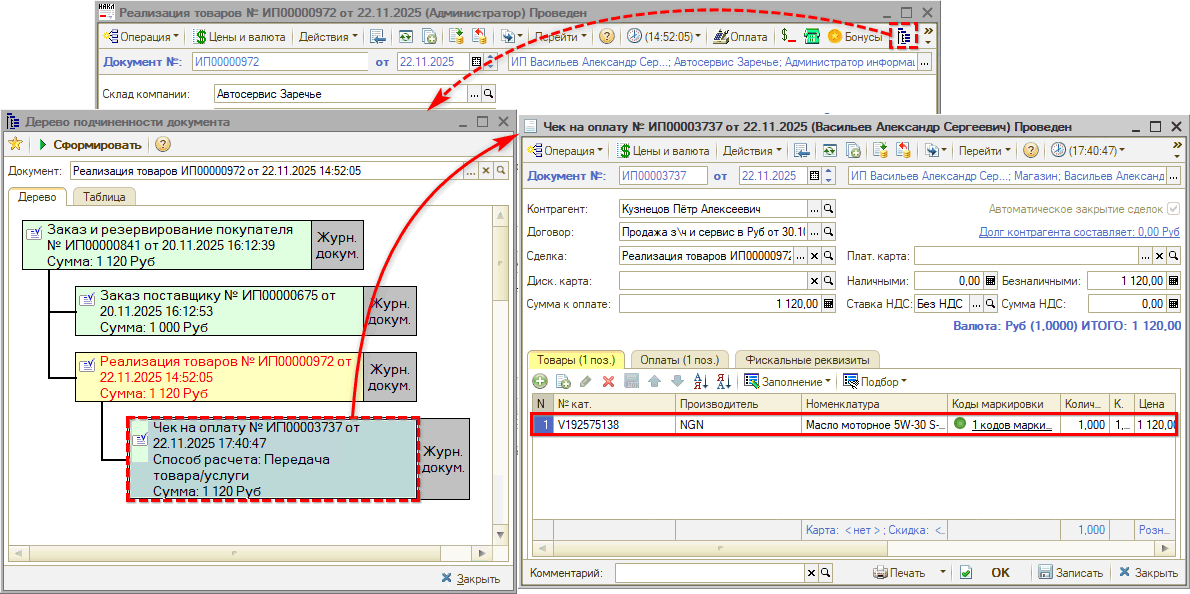Open the calculator for Сумма к оплате
This screenshot has width=1190, height=594.
(x=828, y=304)
